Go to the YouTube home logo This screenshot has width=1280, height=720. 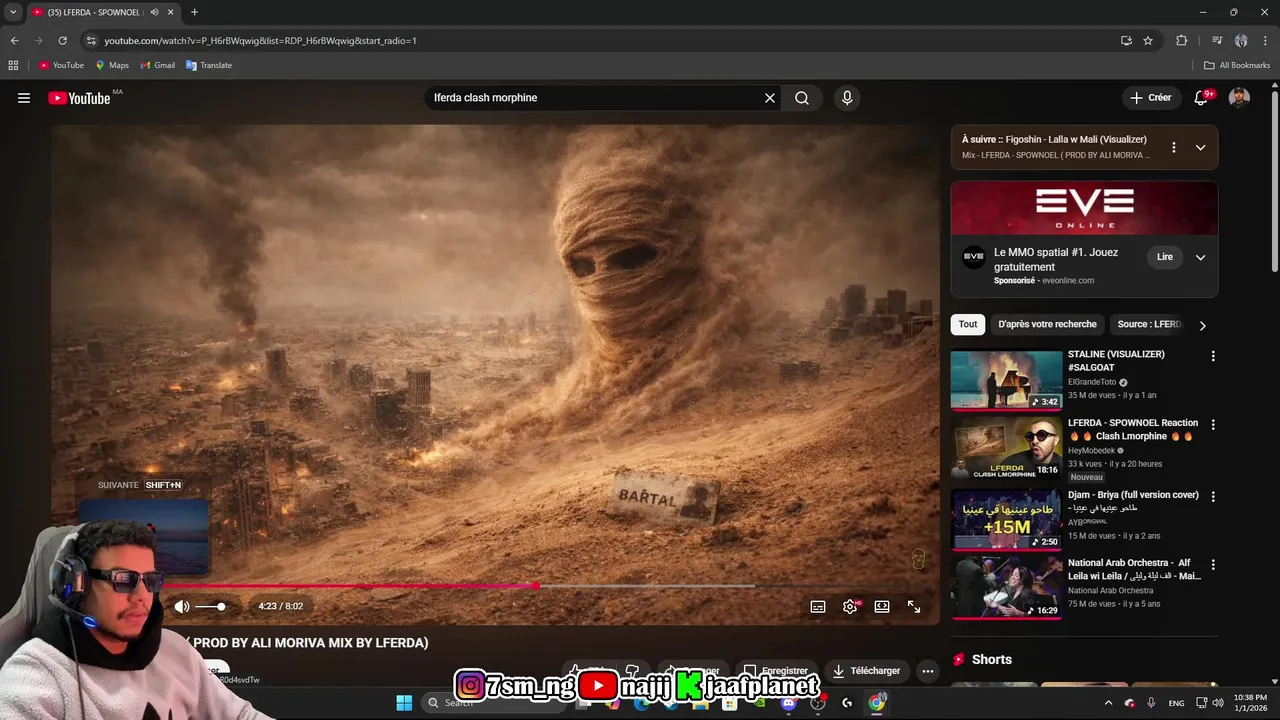pos(79,98)
